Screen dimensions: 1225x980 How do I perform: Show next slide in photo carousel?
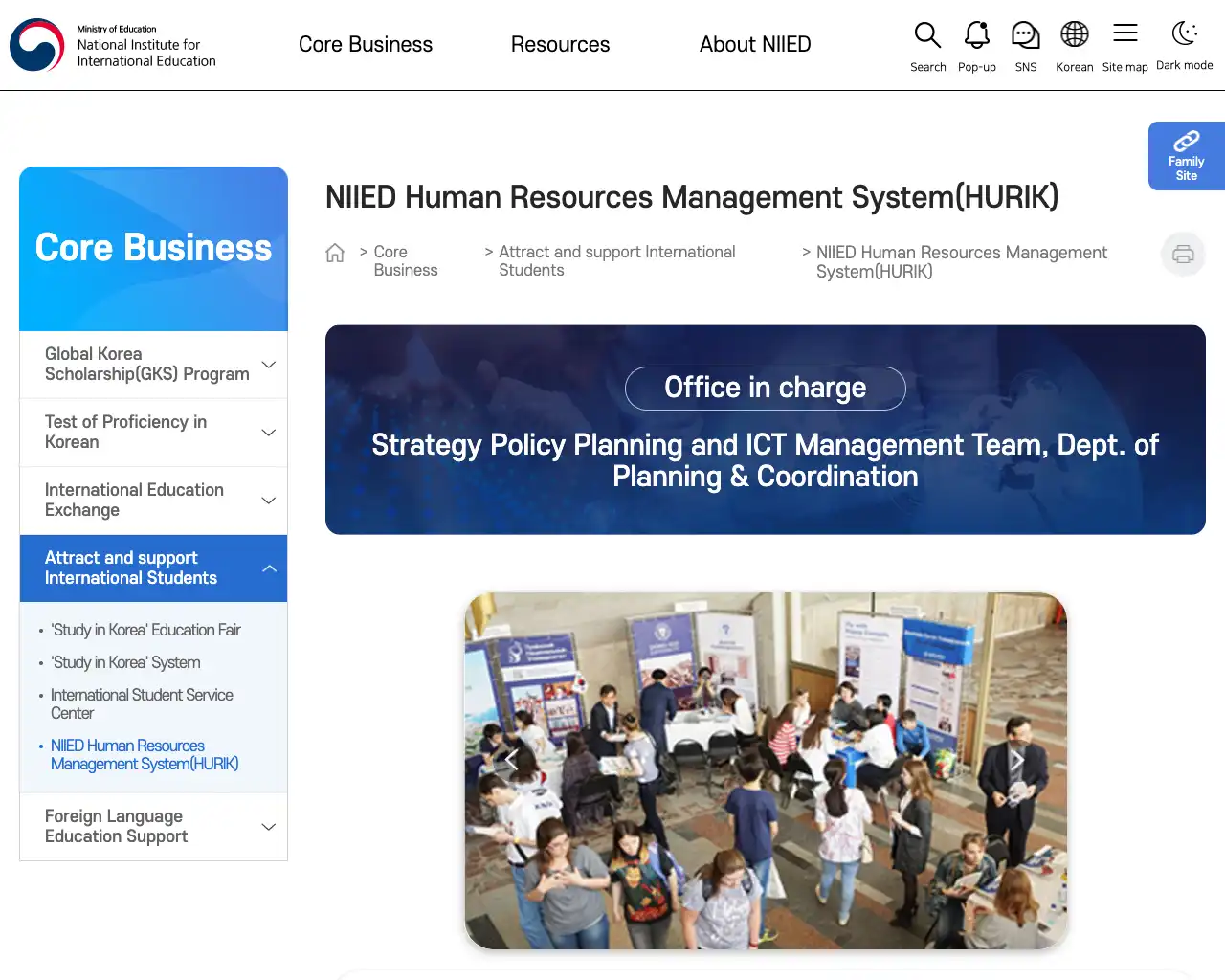click(1018, 760)
